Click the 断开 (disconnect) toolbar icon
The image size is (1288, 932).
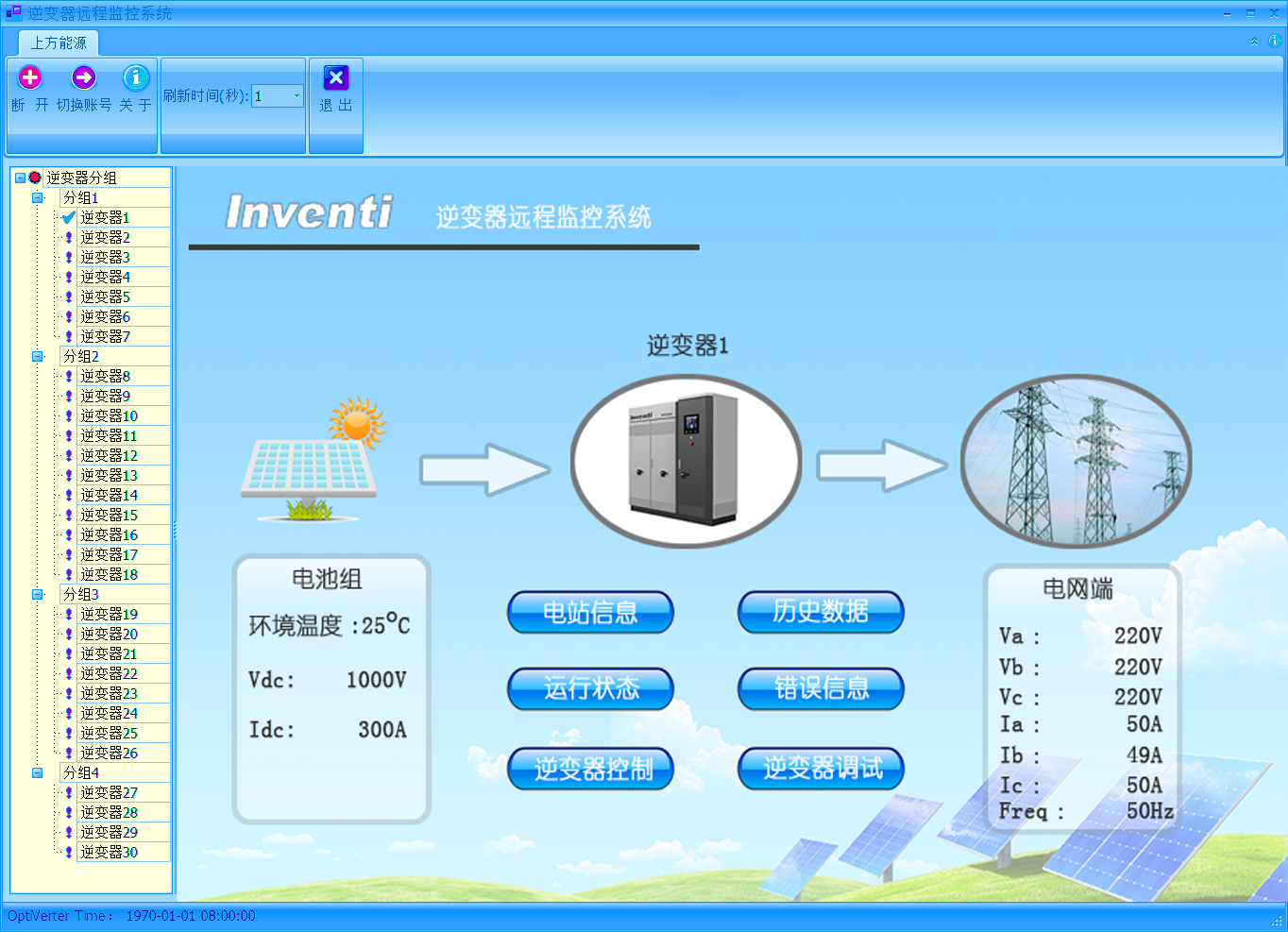point(30,77)
